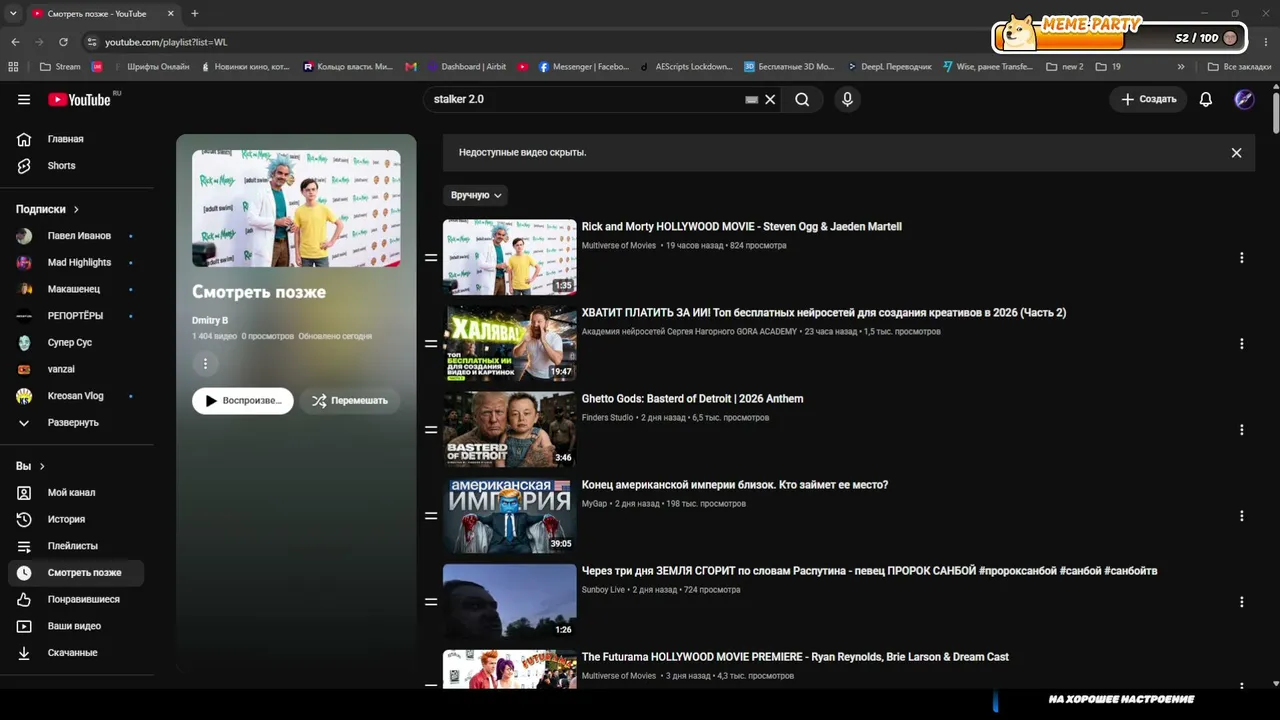This screenshot has width=1280, height=720.
Task: Open options for Ghetto Gods video
Action: [x=1242, y=430]
